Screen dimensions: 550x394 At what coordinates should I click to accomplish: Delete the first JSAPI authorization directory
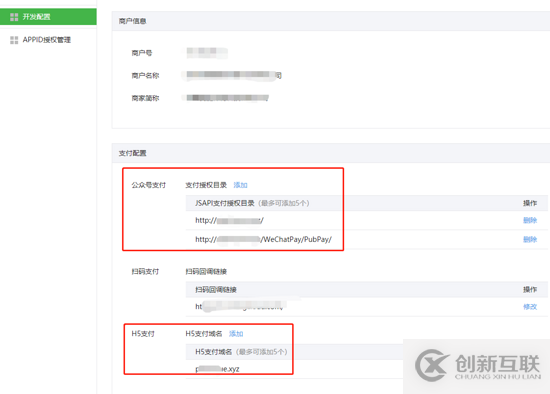pyautogui.click(x=530, y=220)
